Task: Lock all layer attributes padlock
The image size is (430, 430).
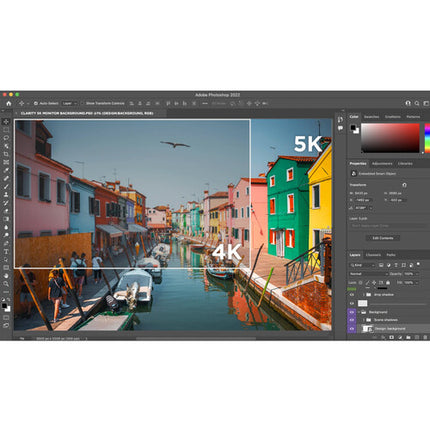Action: pos(388,283)
